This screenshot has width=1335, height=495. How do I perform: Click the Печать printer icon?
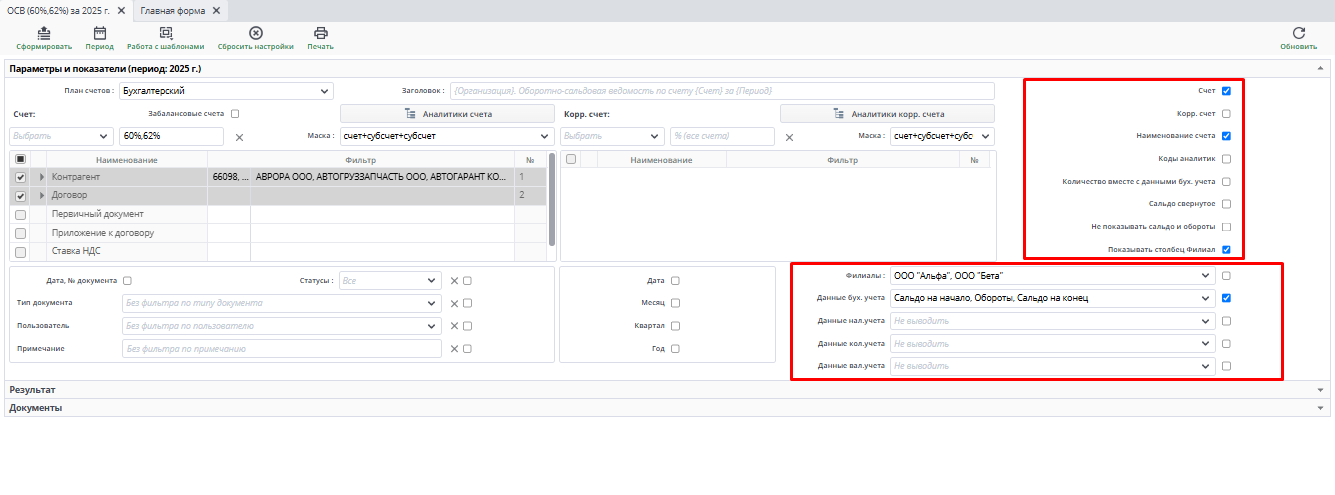(320, 33)
